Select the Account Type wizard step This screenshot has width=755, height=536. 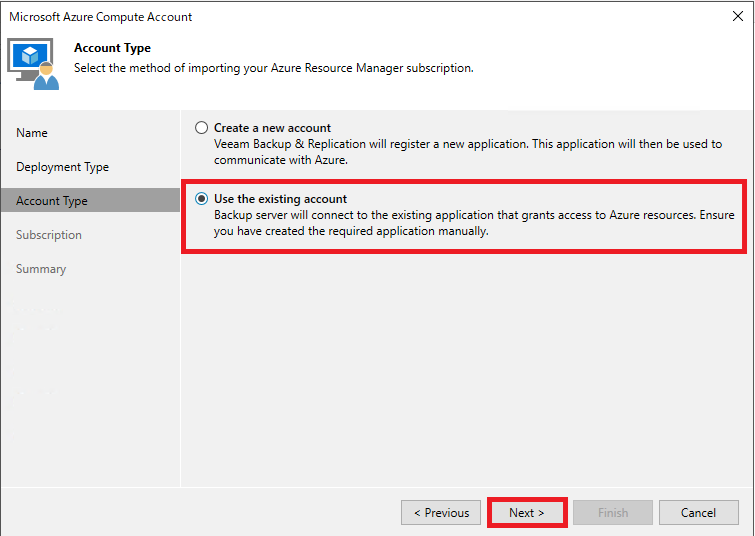[x=91, y=200]
